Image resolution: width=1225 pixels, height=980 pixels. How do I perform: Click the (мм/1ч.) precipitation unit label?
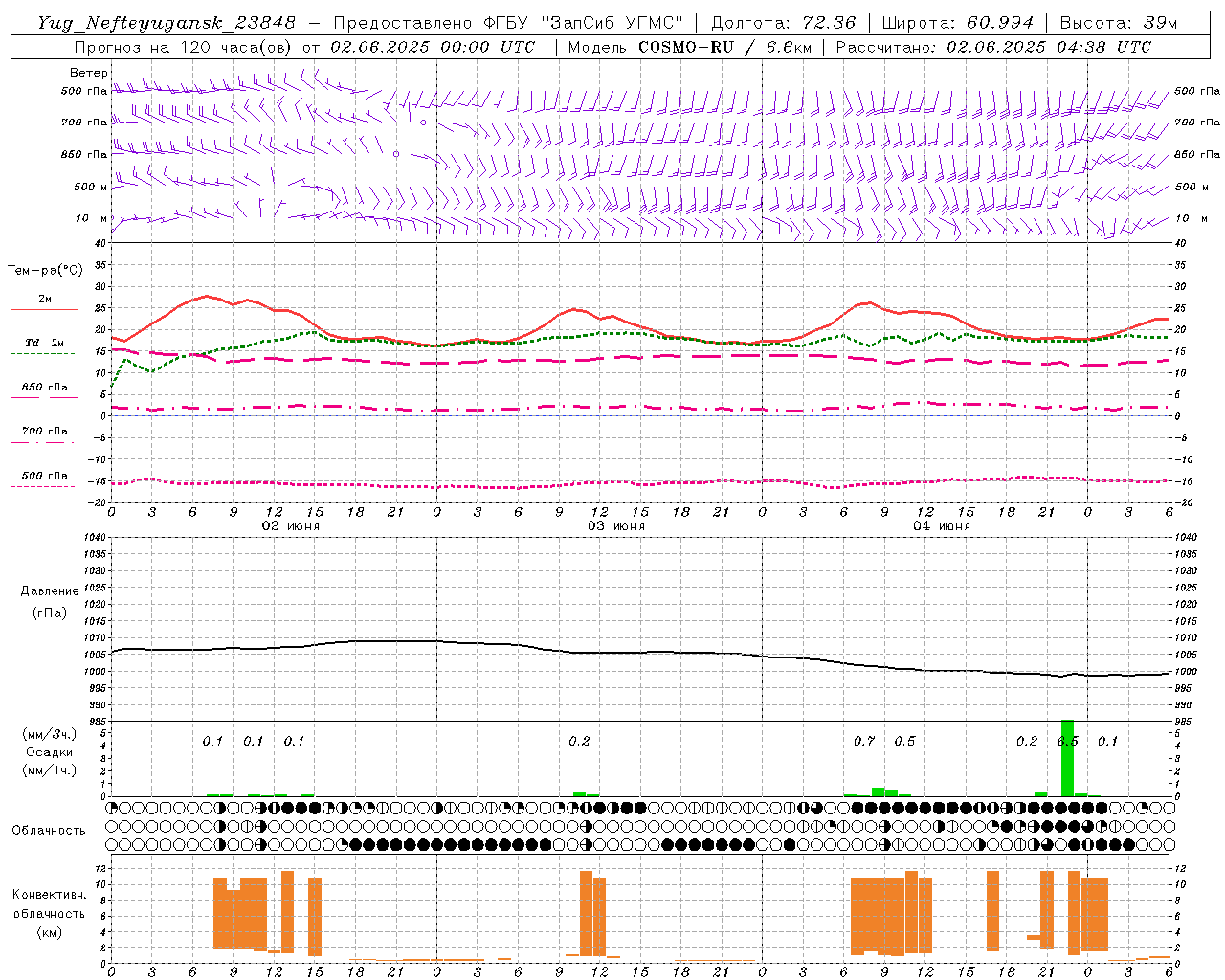[49, 770]
